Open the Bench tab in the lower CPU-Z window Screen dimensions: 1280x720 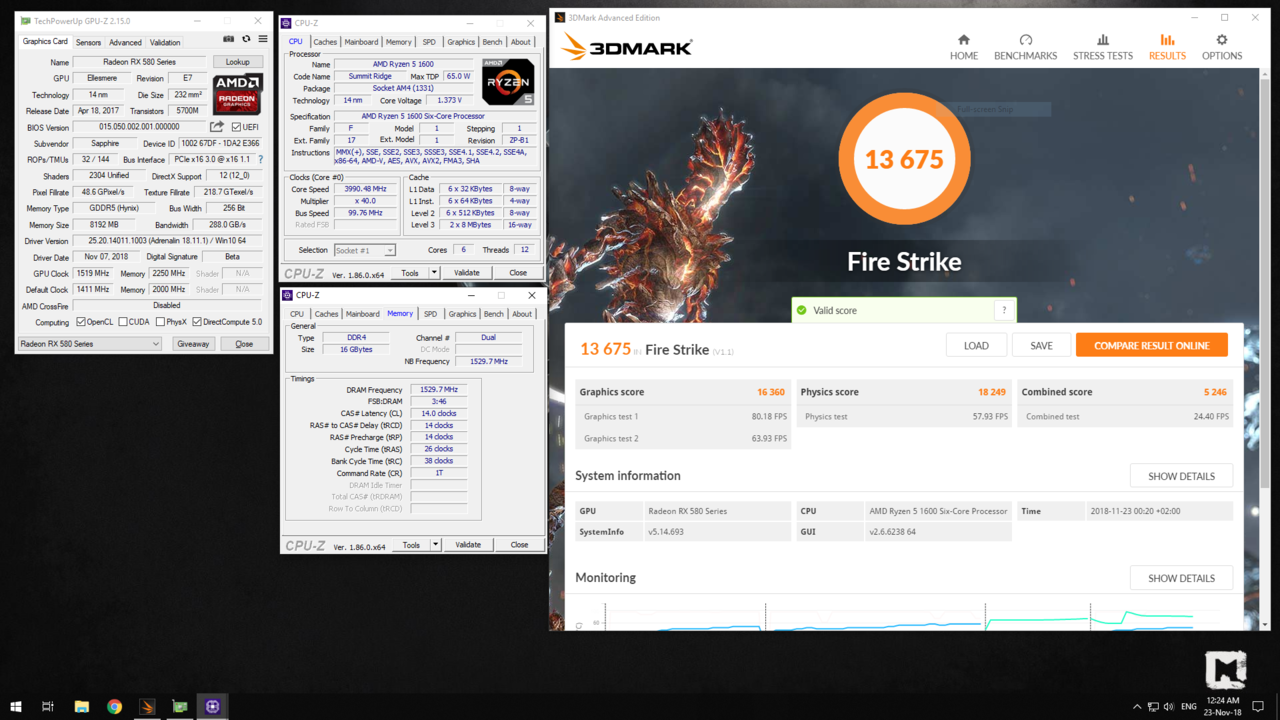click(x=494, y=314)
